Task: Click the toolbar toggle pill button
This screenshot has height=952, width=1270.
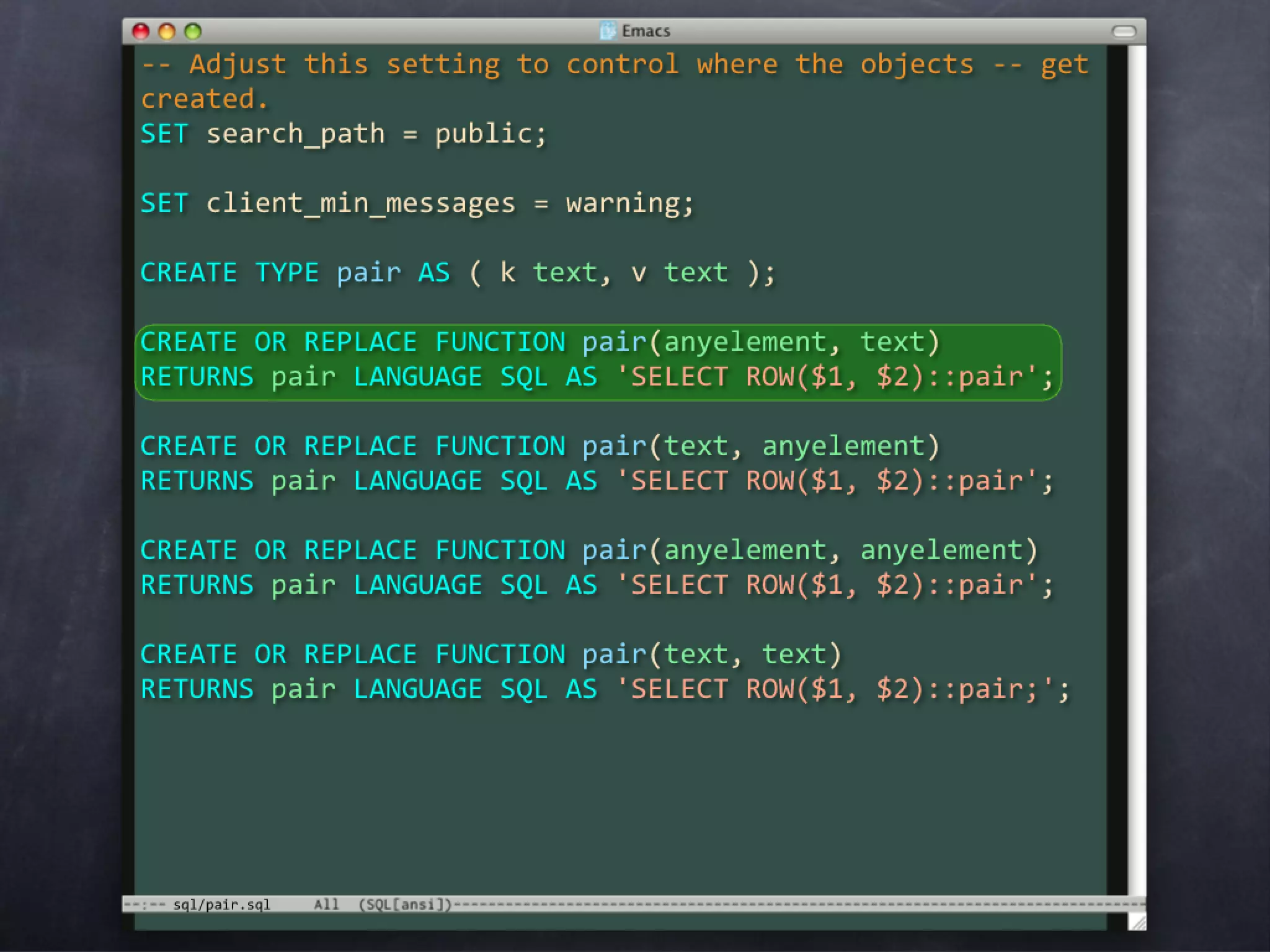Action: coord(1124,31)
